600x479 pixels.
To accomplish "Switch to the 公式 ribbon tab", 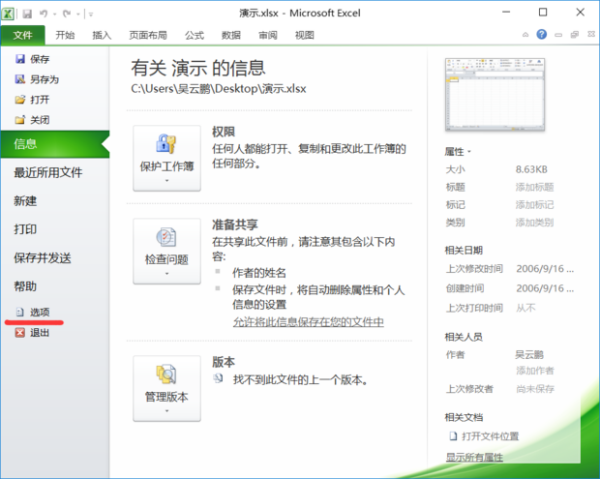I will (194, 35).
